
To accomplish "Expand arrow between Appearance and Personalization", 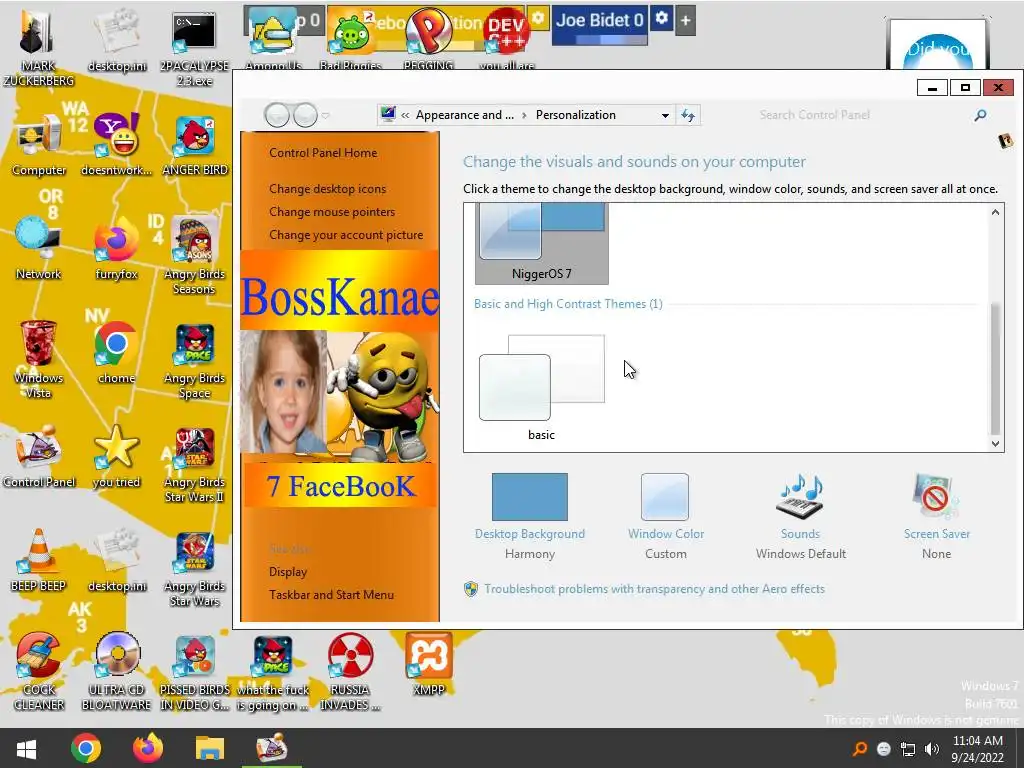I will 524,116.
